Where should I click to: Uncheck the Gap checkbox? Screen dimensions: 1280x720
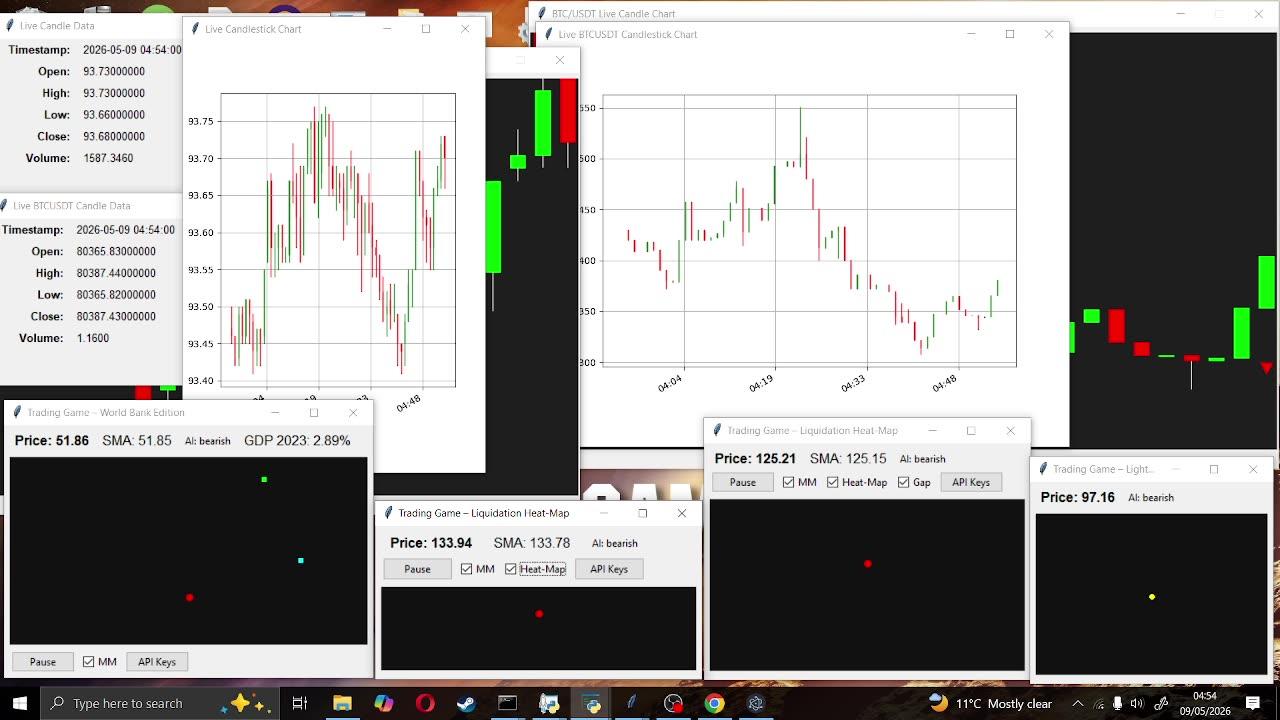coord(904,482)
